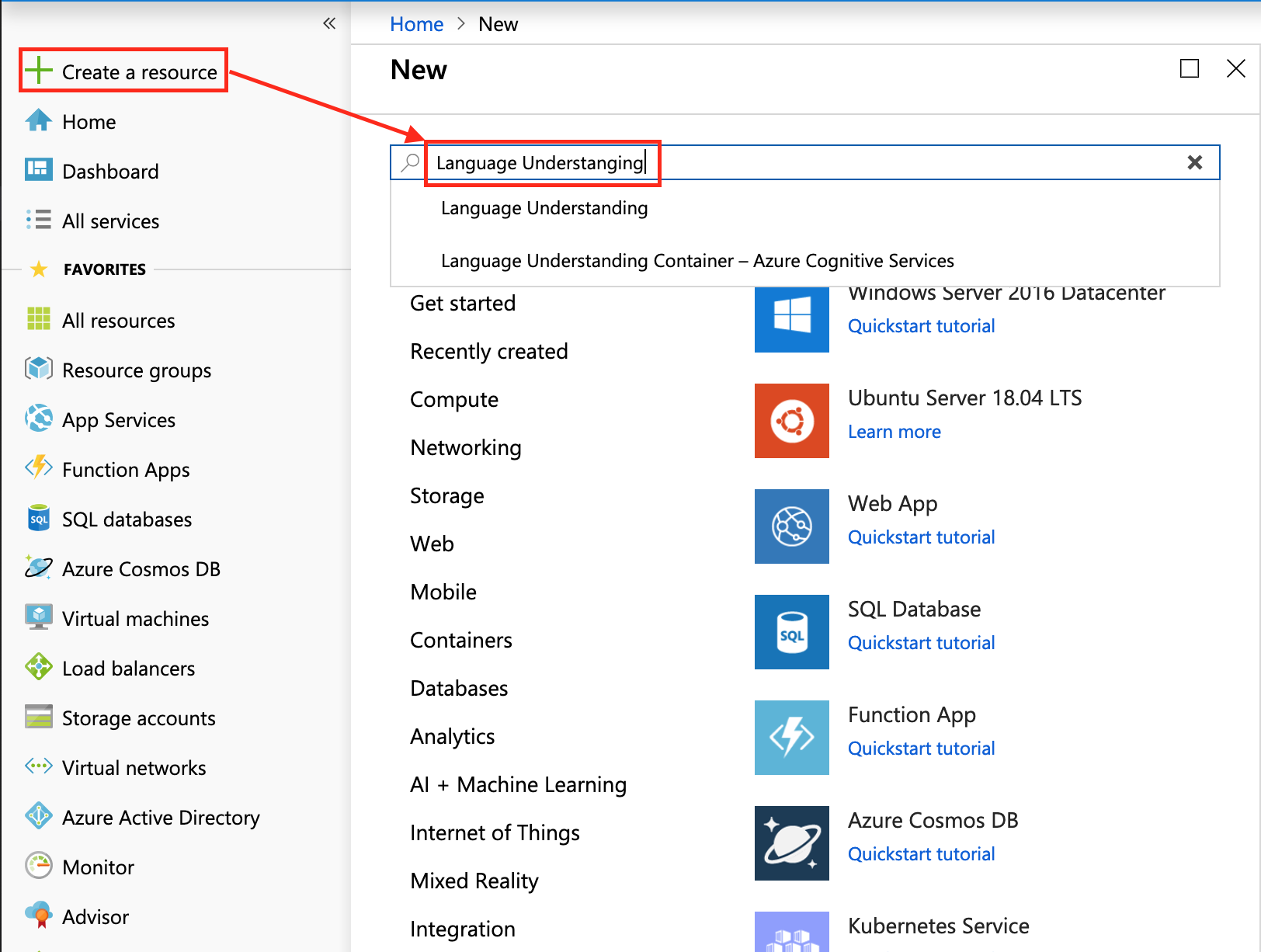1261x952 pixels.
Task: Click the search magnifier icon
Action: (410, 162)
